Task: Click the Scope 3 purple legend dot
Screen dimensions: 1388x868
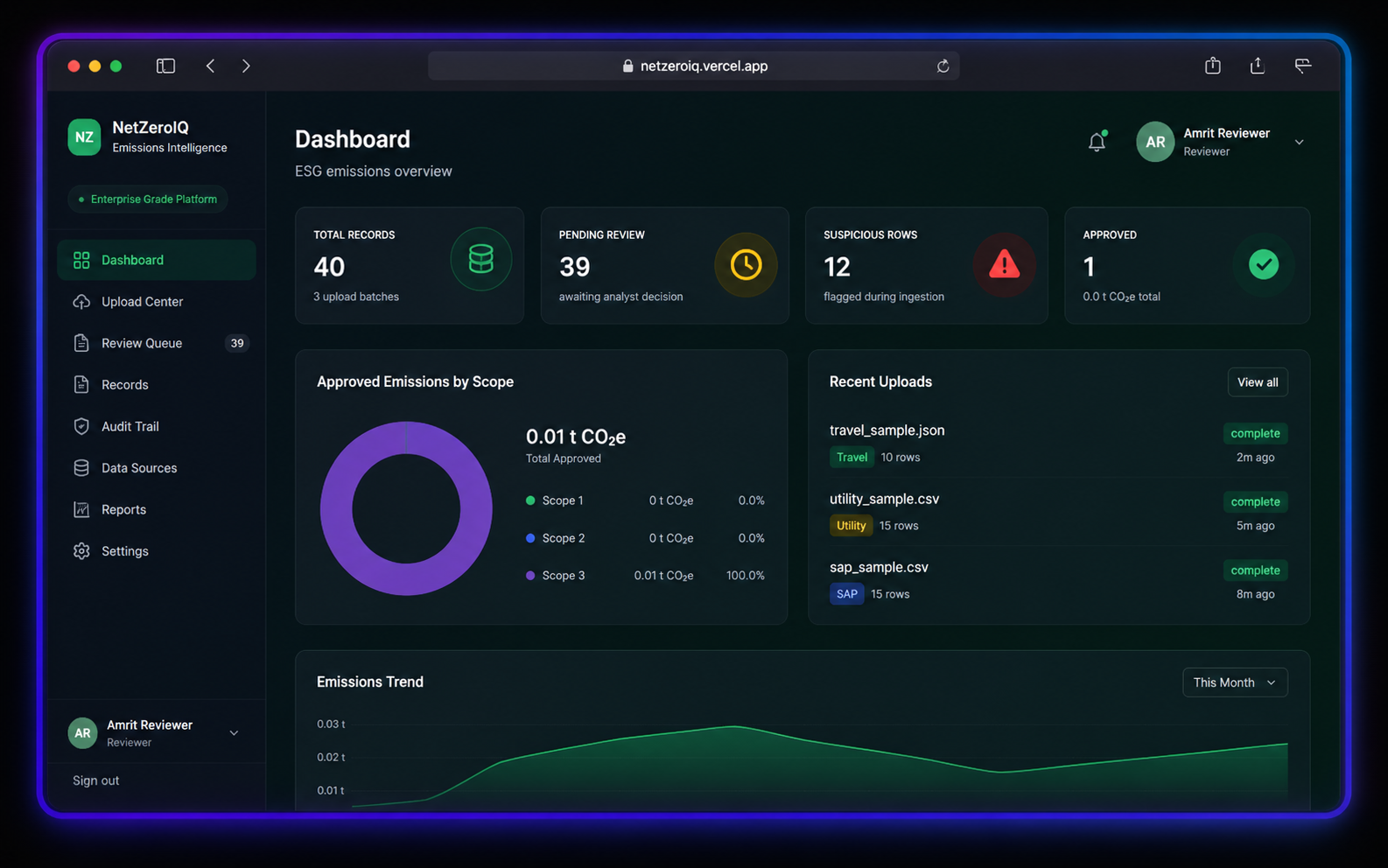Action: (530, 576)
